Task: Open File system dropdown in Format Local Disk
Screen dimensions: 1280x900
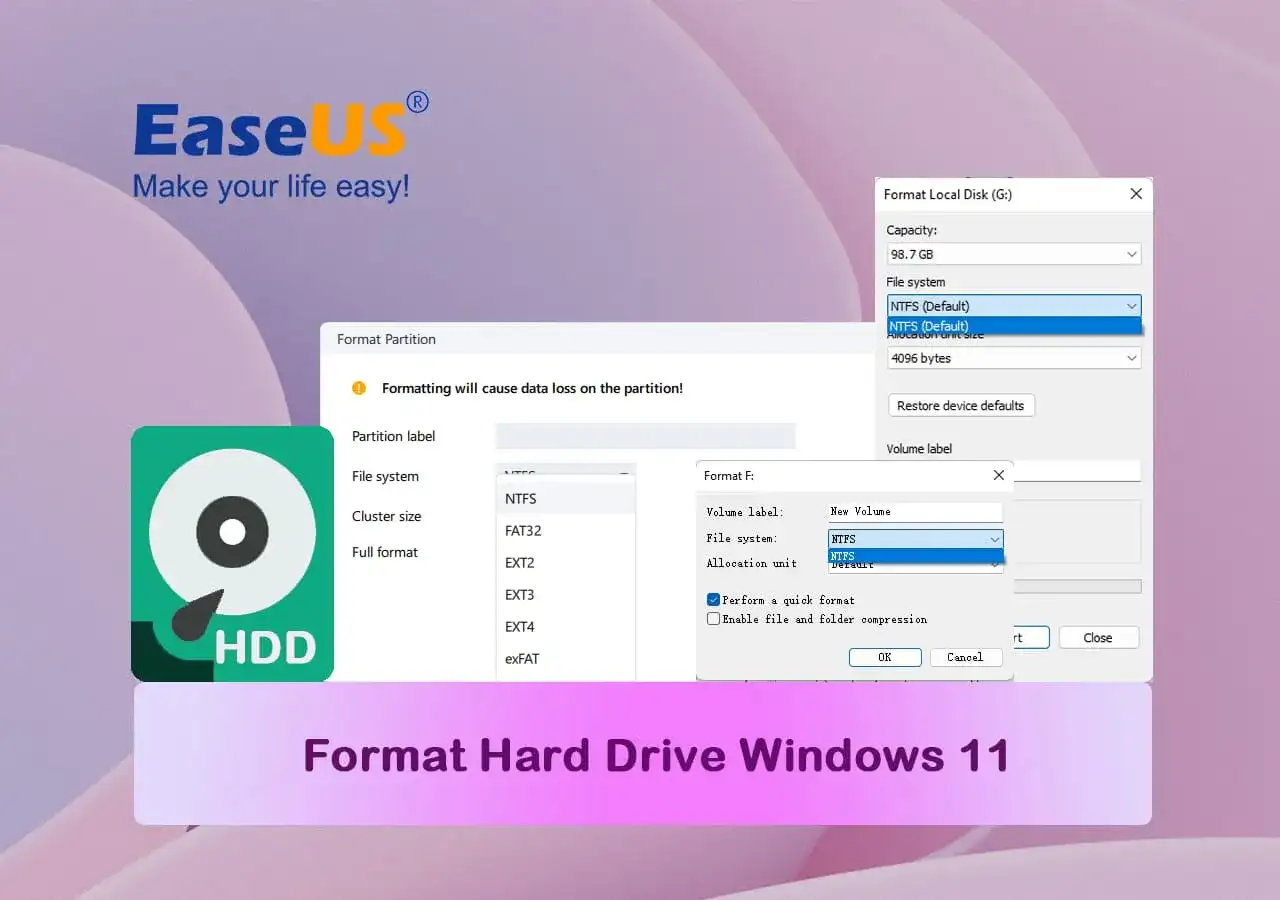Action: (1014, 306)
